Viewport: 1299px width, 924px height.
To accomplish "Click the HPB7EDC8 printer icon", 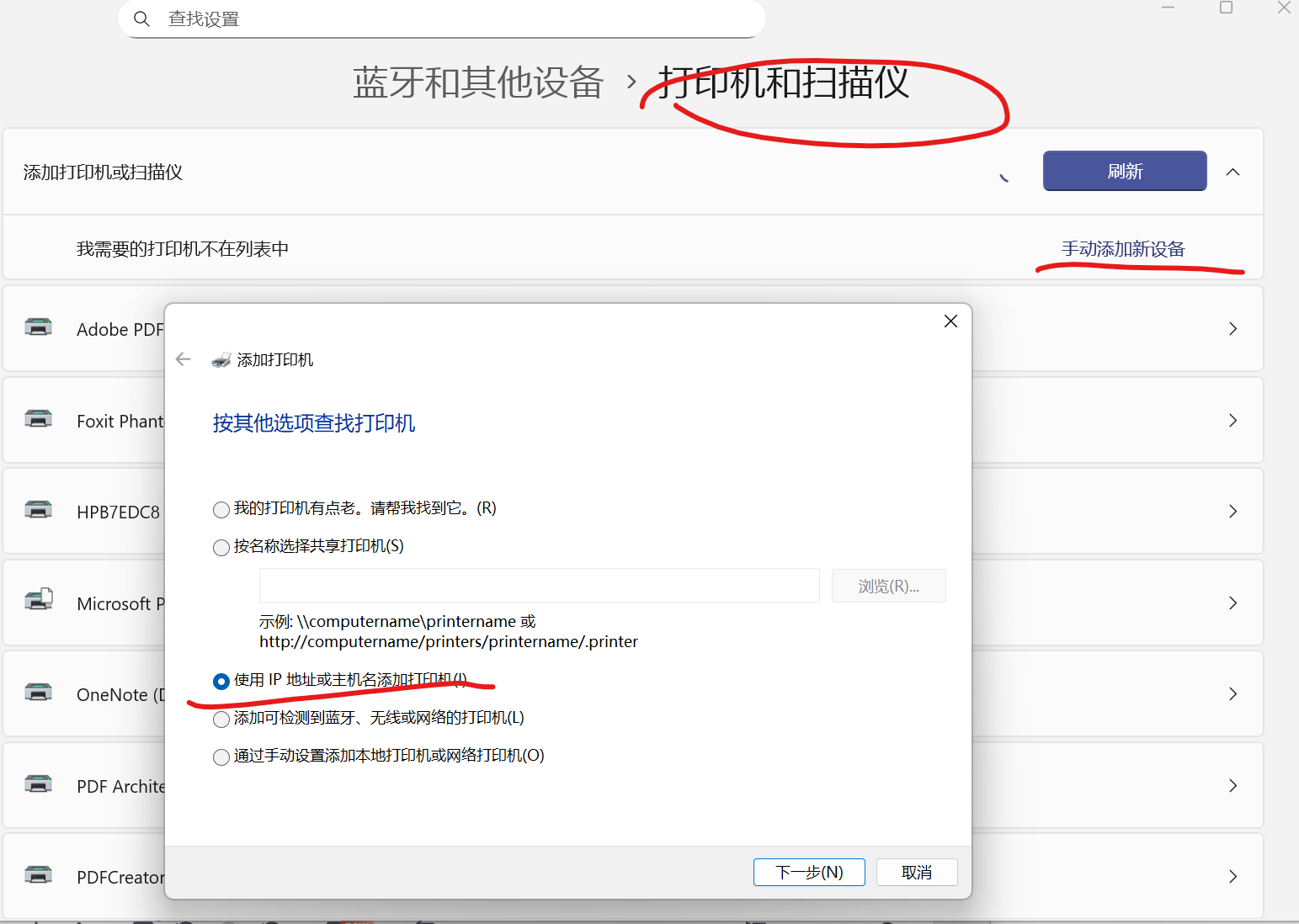I will click(38, 509).
